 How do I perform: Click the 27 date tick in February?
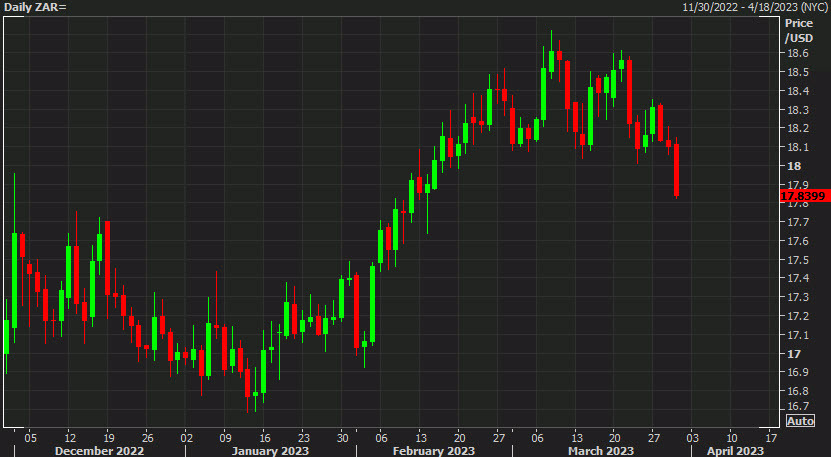(x=498, y=438)
